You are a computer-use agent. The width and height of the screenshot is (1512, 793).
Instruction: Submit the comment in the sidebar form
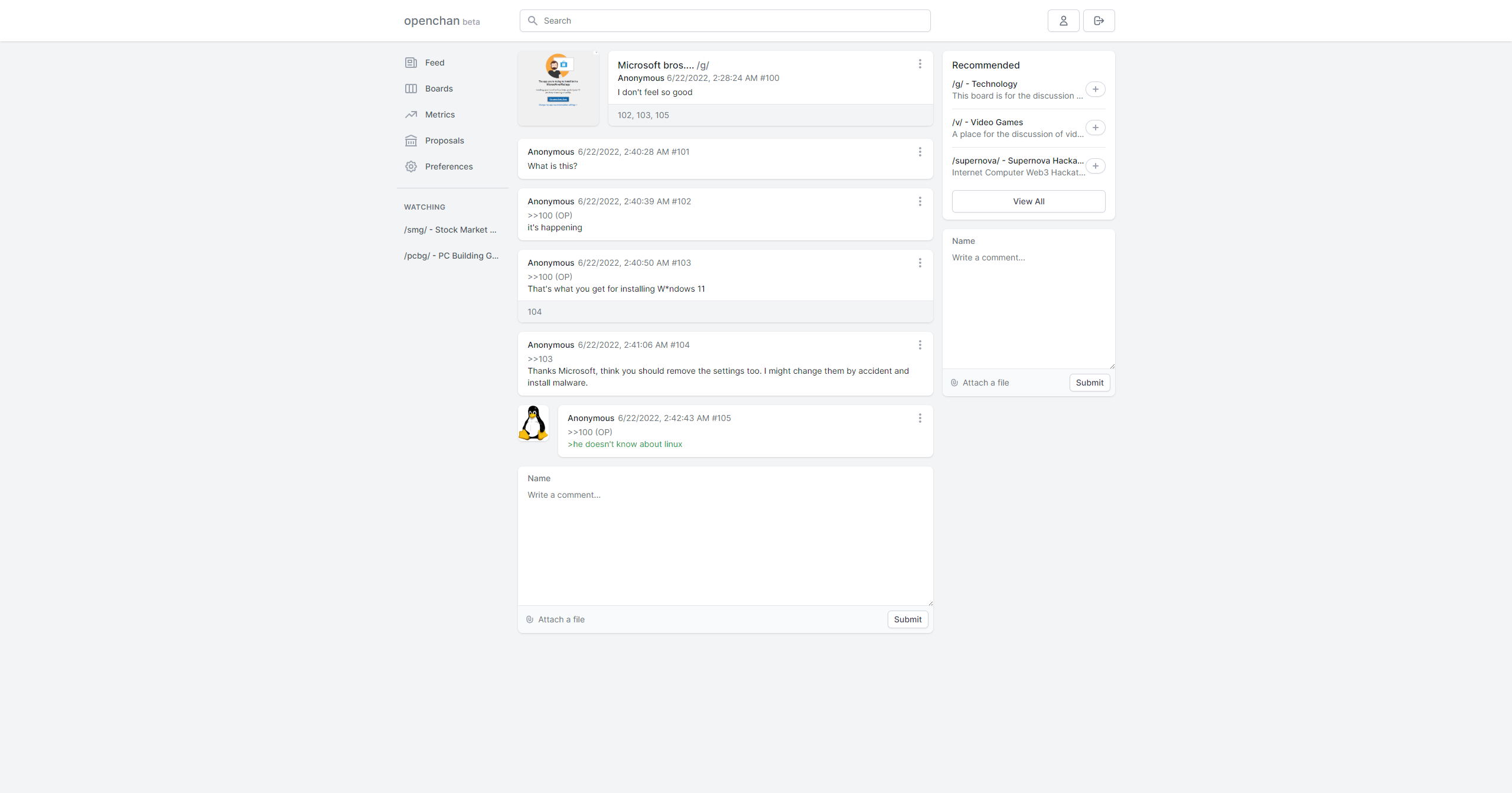[1089, 383]
